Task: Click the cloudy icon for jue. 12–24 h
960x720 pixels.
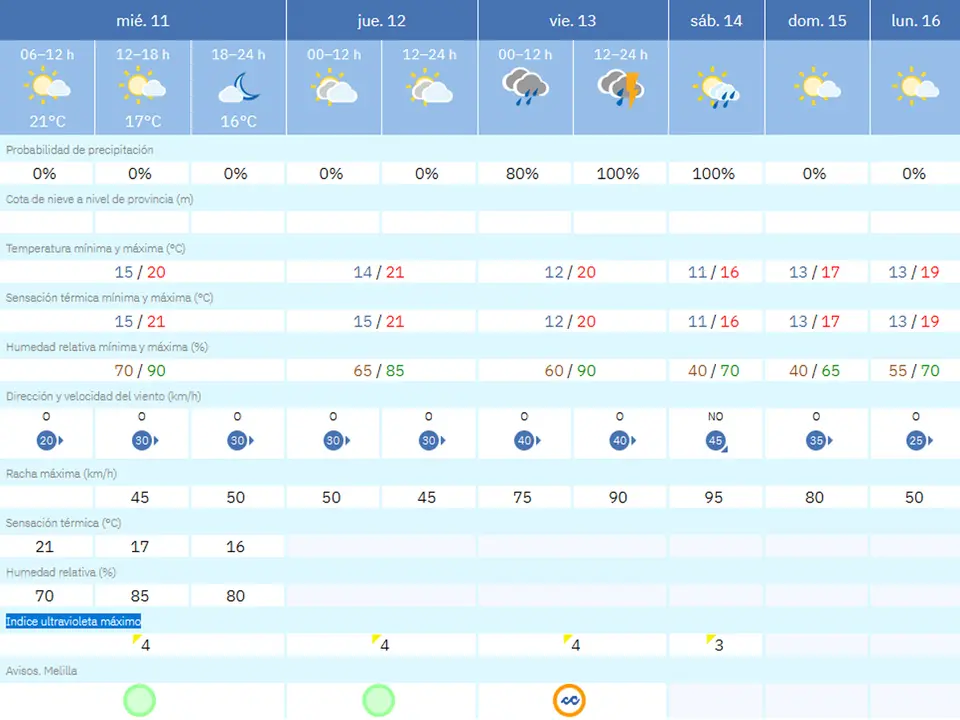Action: point(429,86)
